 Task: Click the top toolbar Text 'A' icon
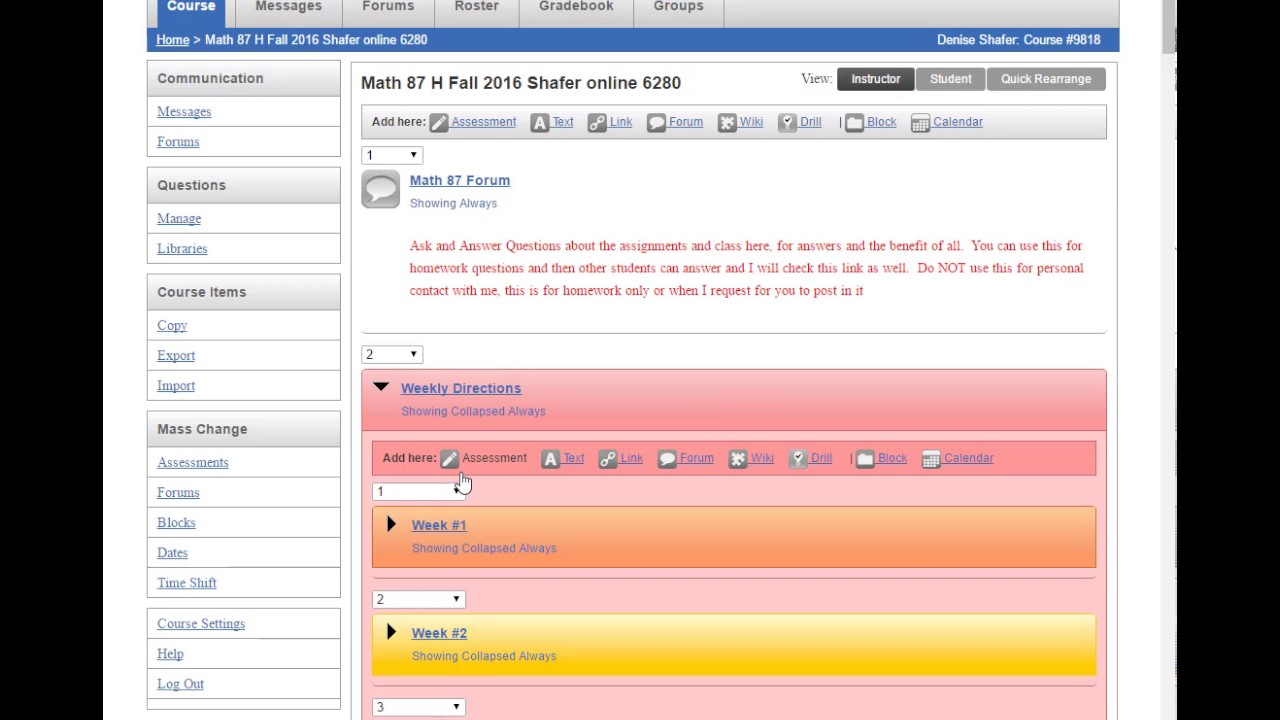coord(540,123)
